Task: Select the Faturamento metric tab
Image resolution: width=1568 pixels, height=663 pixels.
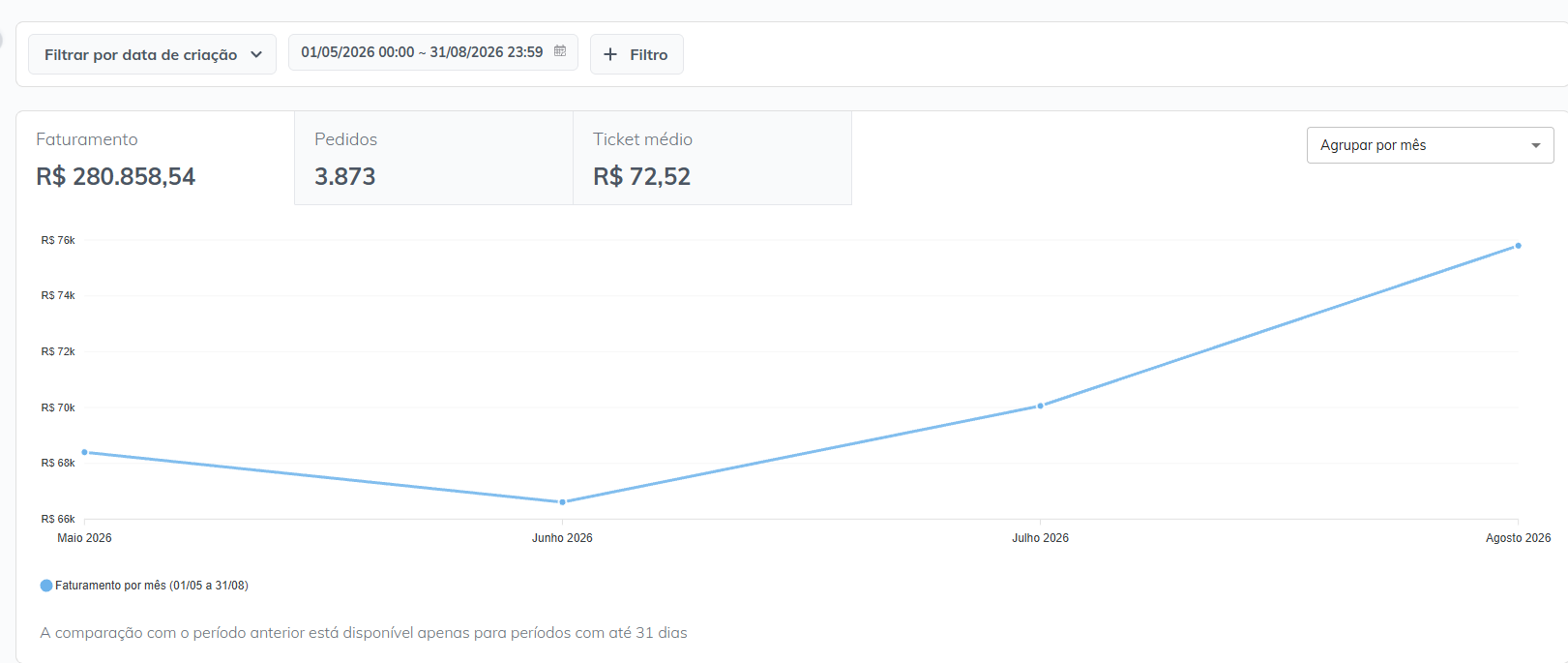Action: tap(155, 158)
